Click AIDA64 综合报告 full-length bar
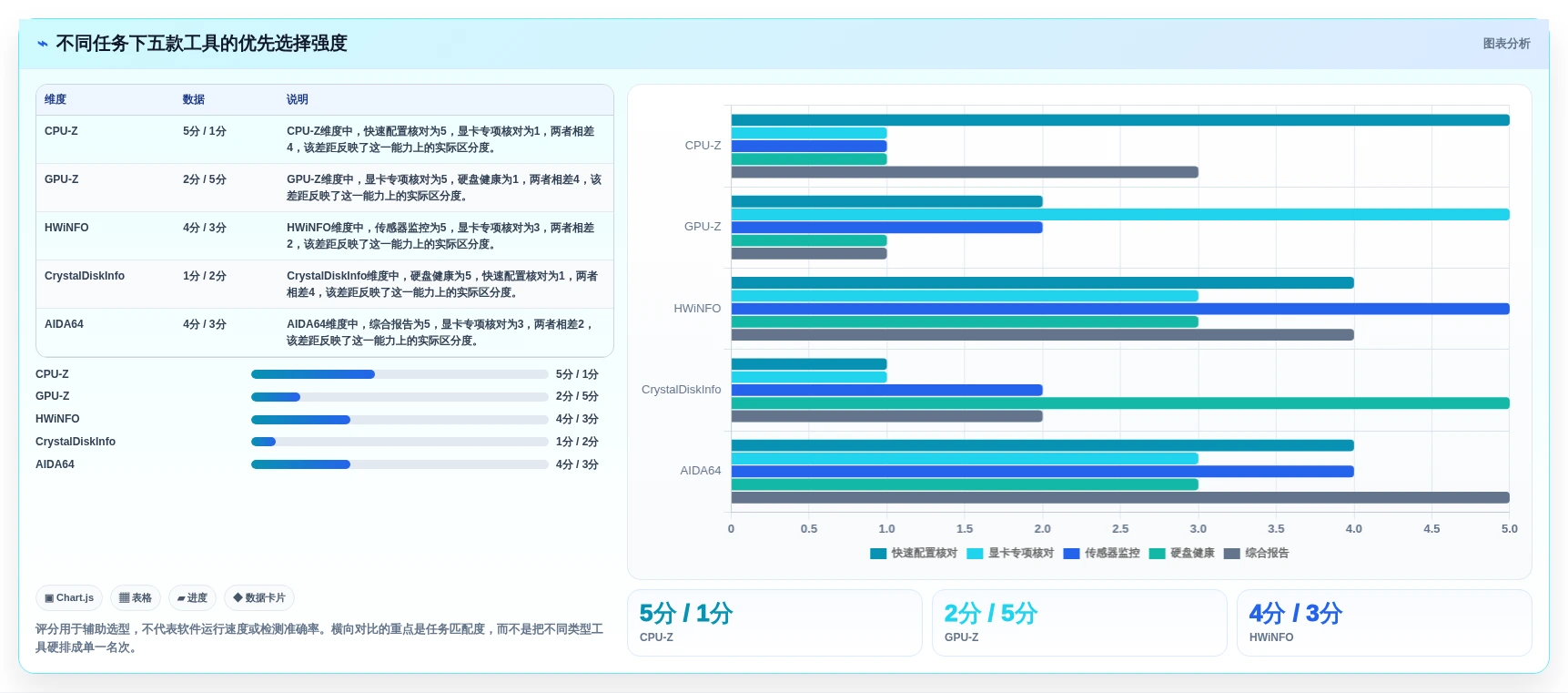Screen dimensions: 1568x693 click(1120, 497)
